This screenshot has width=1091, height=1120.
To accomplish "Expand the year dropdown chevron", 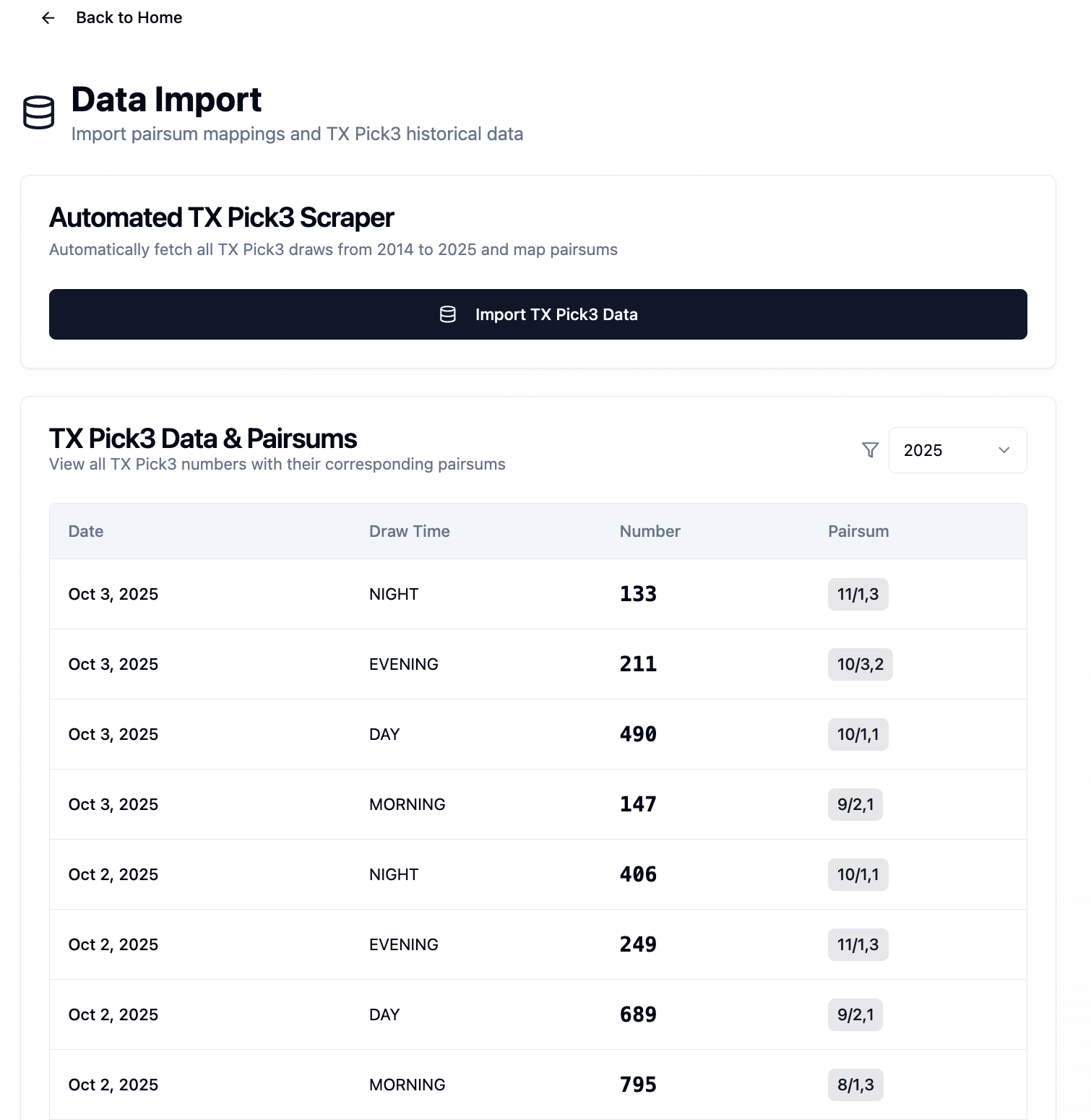I will [x=1004, y=450].
